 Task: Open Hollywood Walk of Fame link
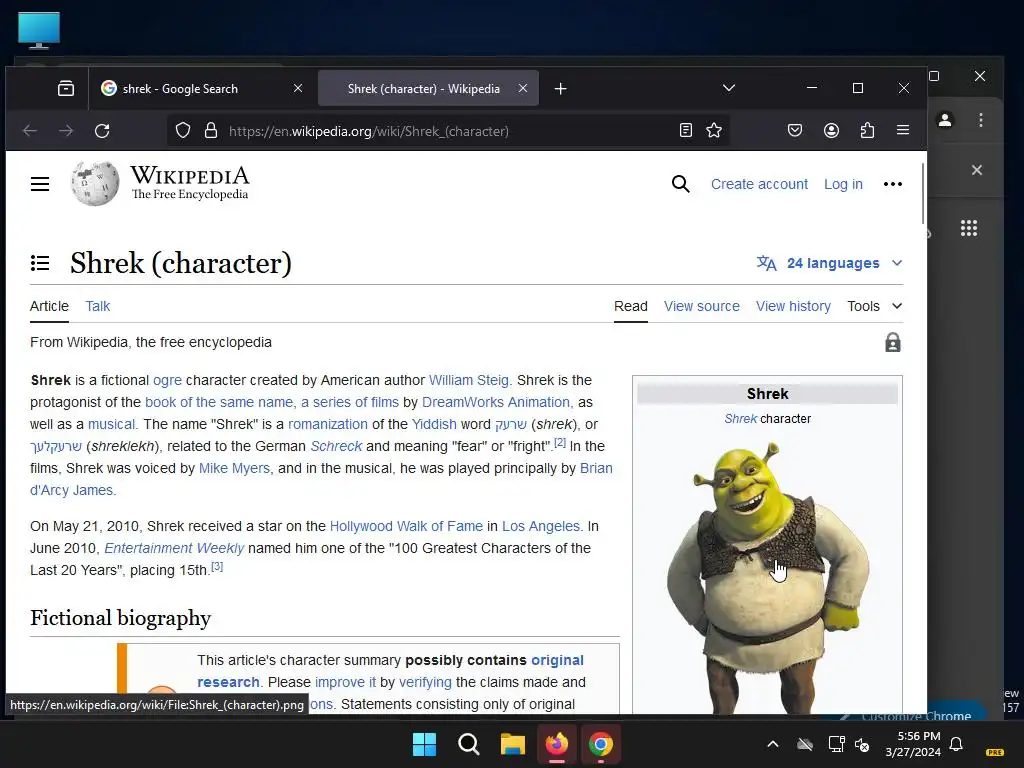406,526
